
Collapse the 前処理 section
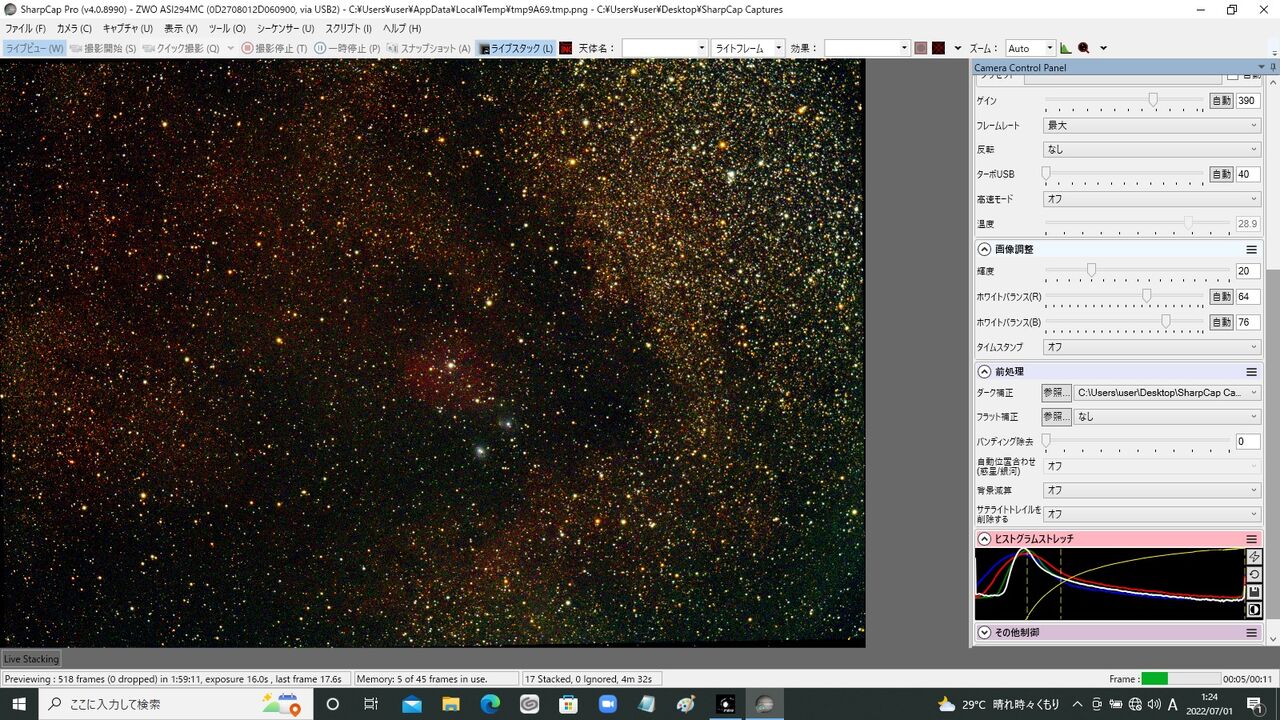[x=984, y=371]
